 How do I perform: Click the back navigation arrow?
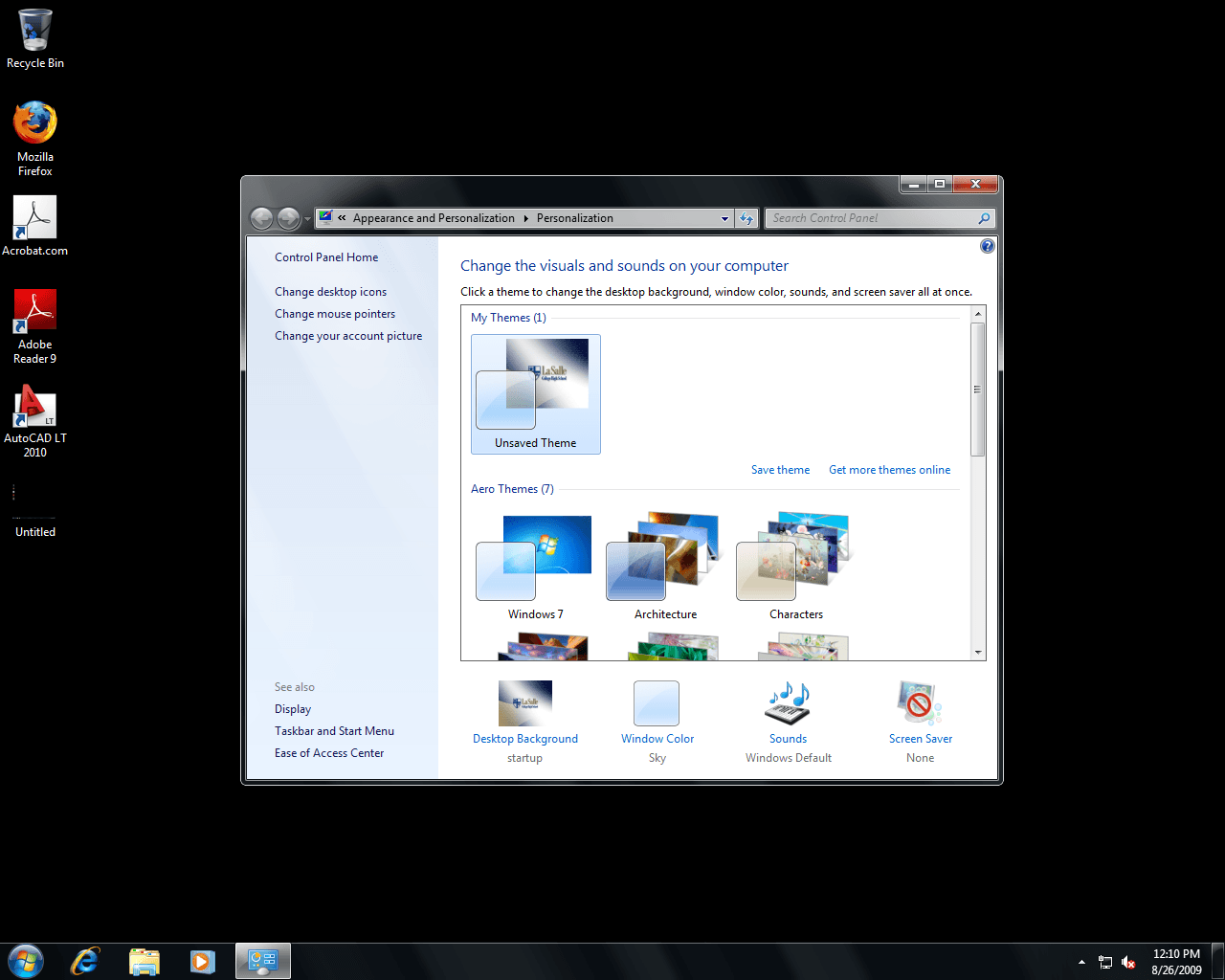click(261, 217)
